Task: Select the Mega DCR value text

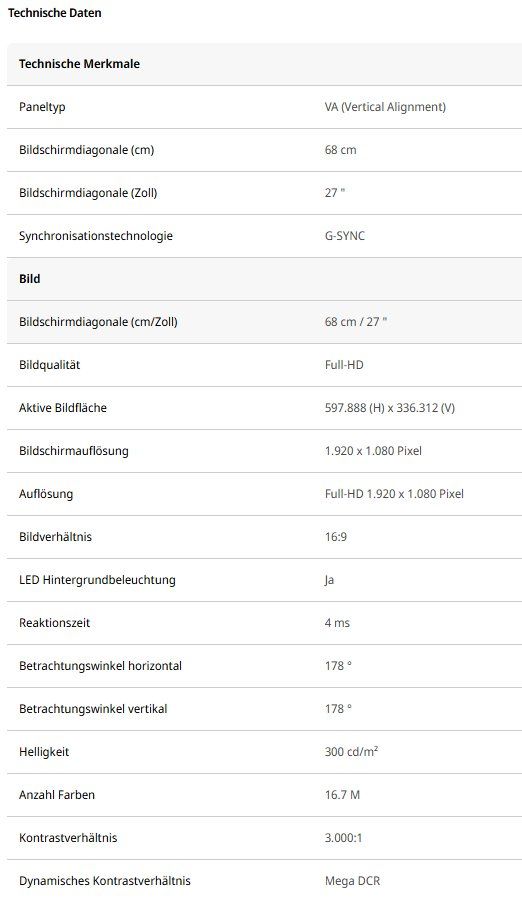Action: click(x=352, y=881)
